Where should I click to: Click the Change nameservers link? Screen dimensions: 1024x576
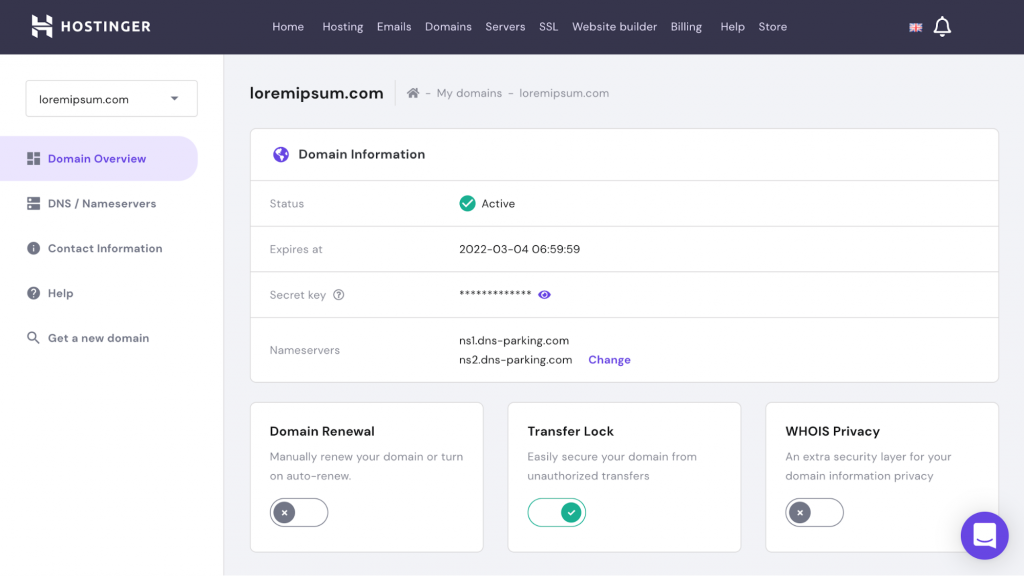(x=609, y=360)
